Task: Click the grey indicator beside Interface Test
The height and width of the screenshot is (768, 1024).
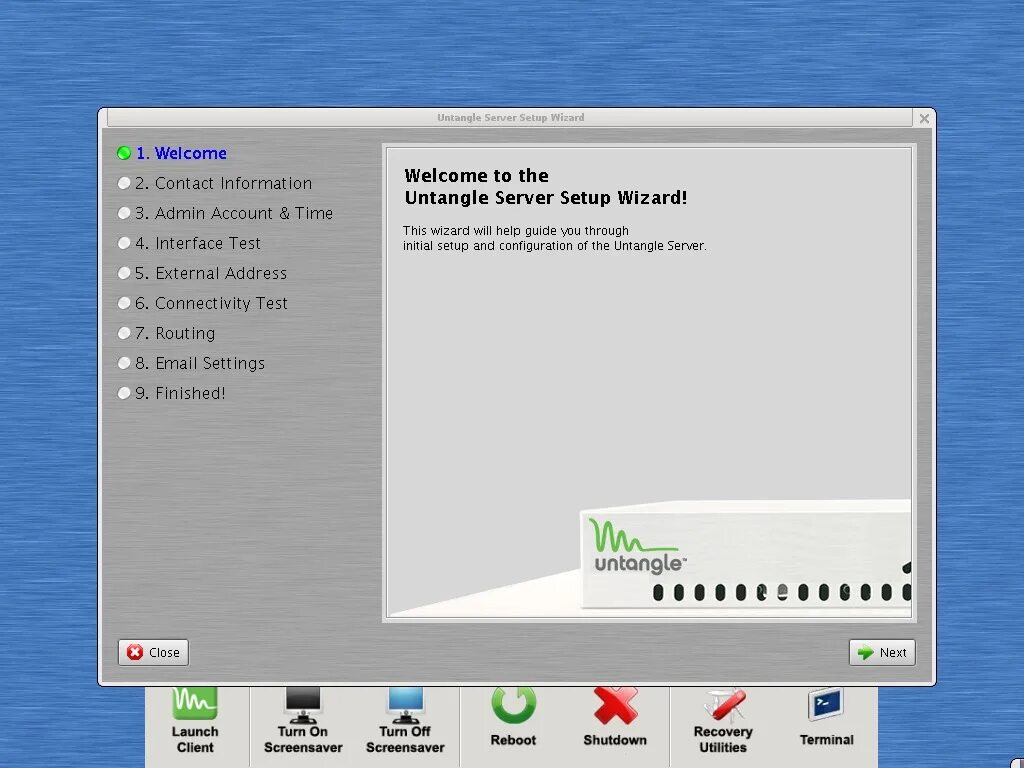Action: [x=124, y=244]
